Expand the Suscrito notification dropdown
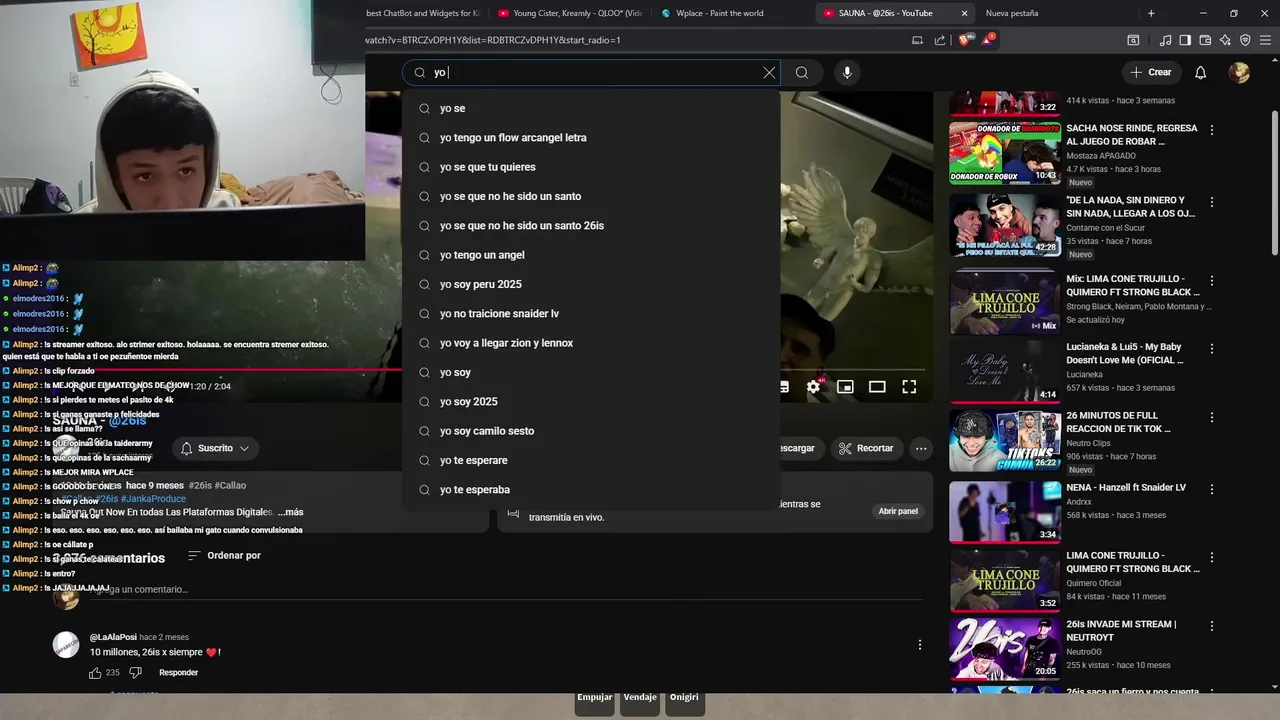 (215, 448)
